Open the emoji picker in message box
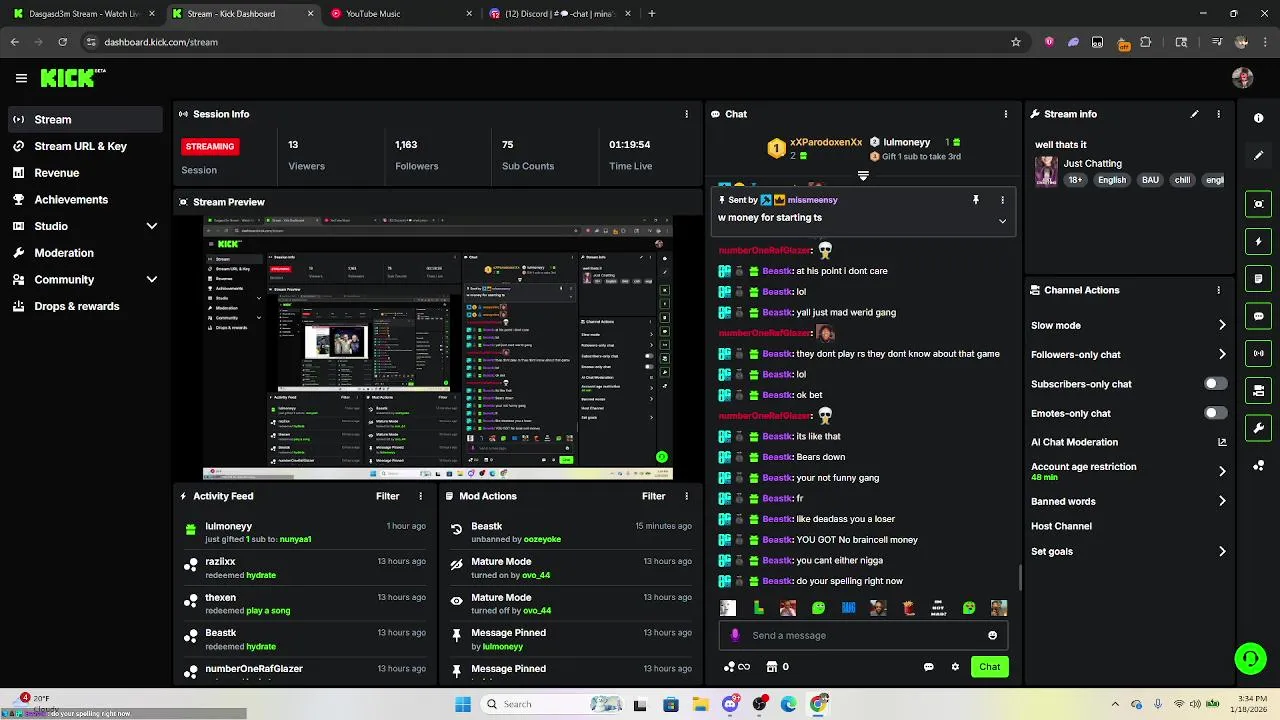The height and width of the screenshot is (720, 1280). click(992, 635)
